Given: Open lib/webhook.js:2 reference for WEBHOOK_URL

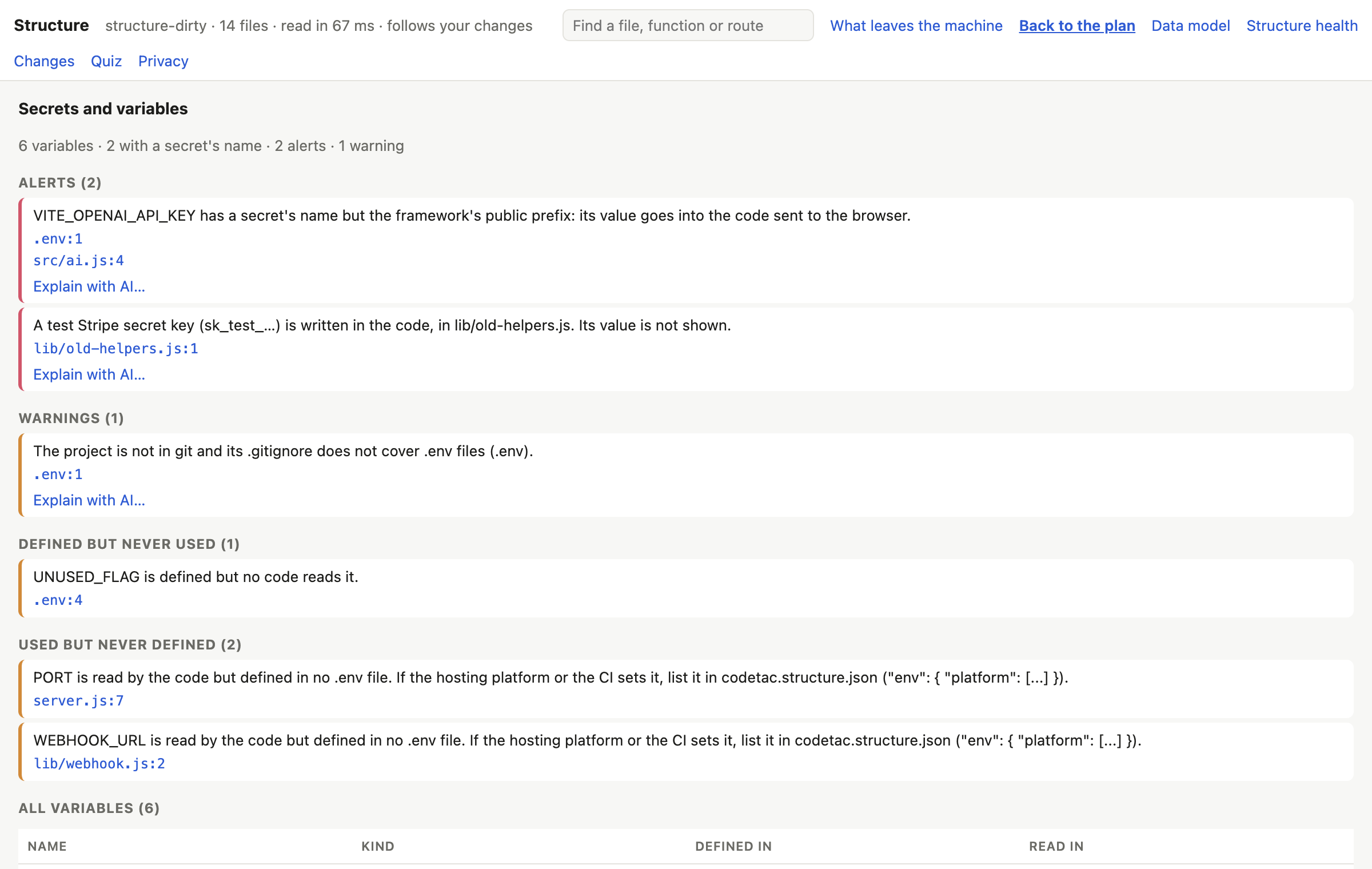Looking at the screenshot, I should [x=99, y=763].
